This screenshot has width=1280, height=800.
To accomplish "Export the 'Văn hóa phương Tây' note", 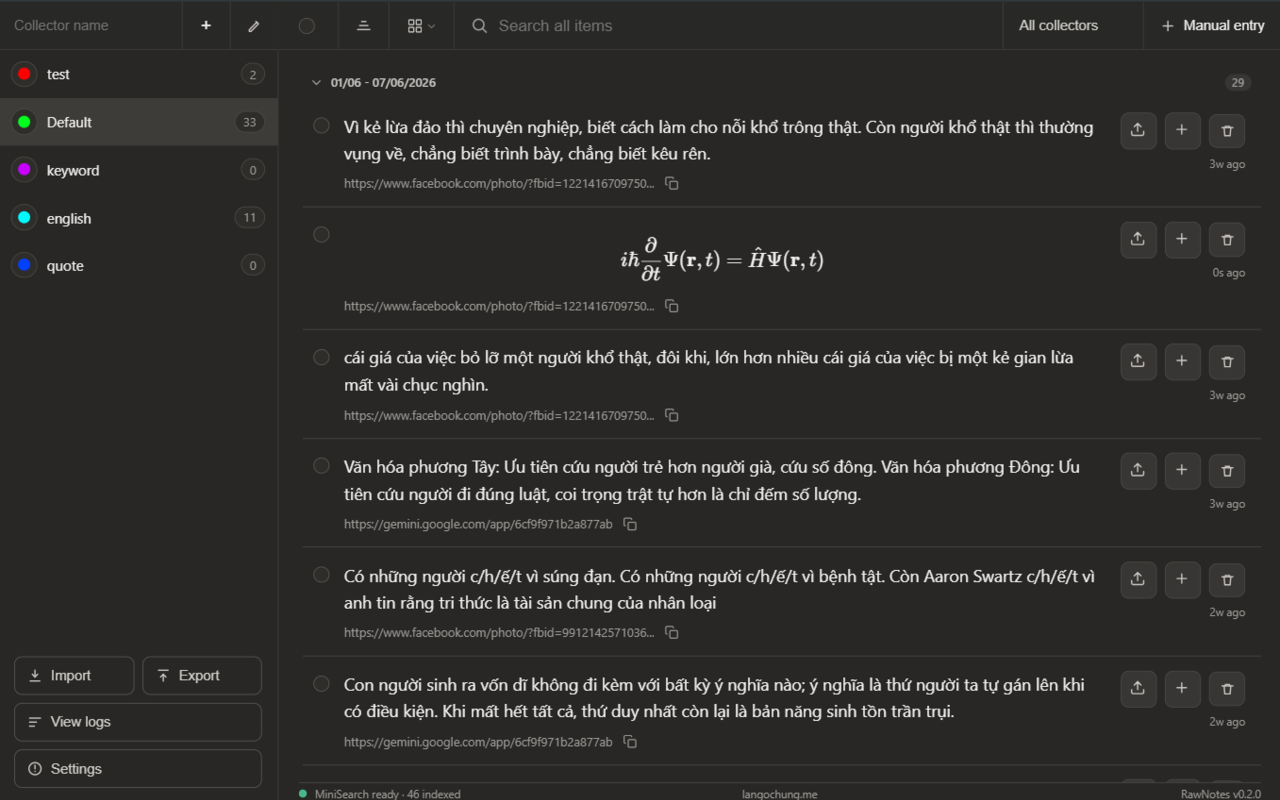I will pos(1138,471).
